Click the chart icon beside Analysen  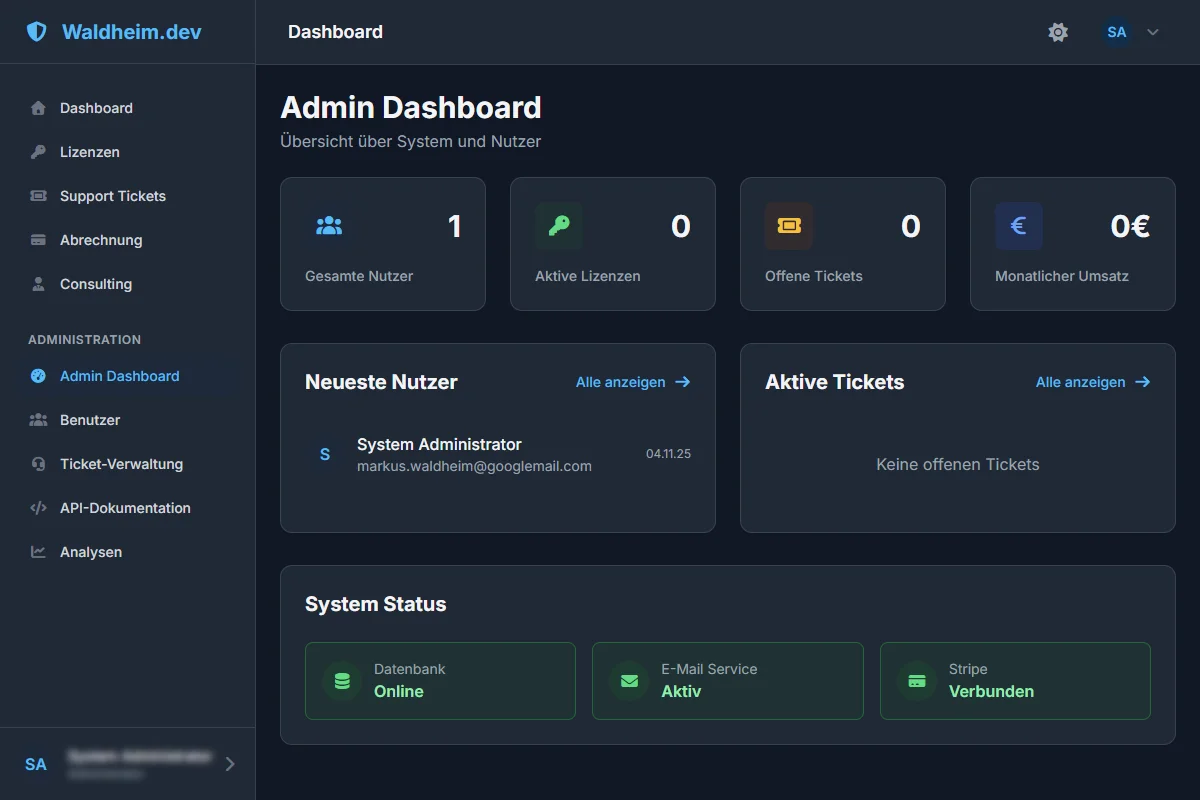[38, 552]
